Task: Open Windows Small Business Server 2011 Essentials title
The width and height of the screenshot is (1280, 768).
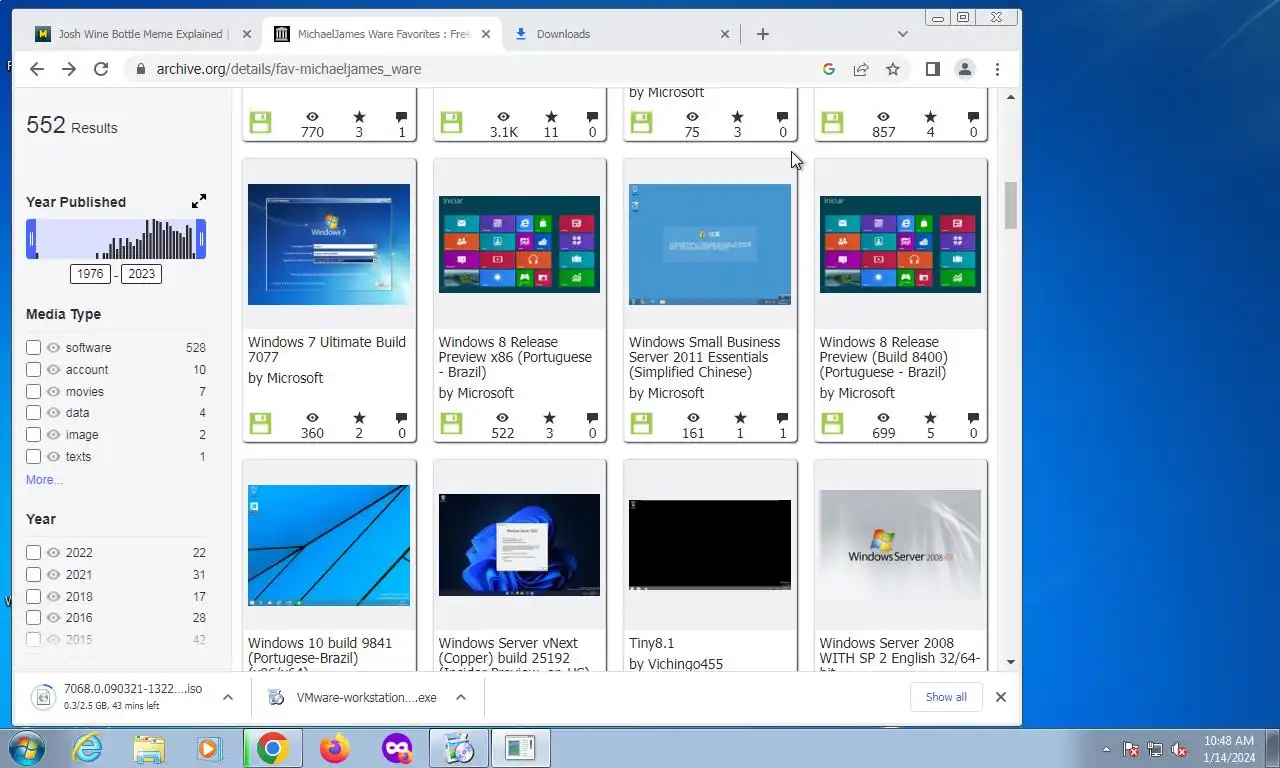Action: point(705,357)
